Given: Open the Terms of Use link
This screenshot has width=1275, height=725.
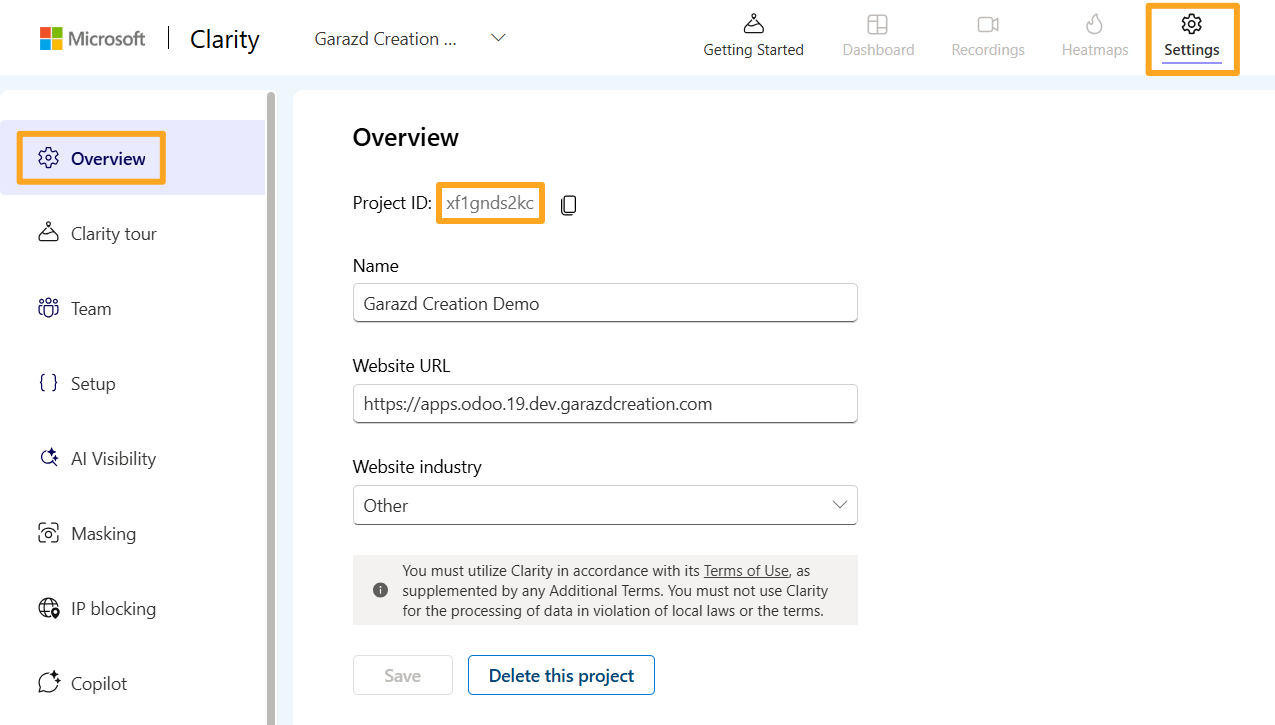Looking at the screenshot, I should 746,571.
